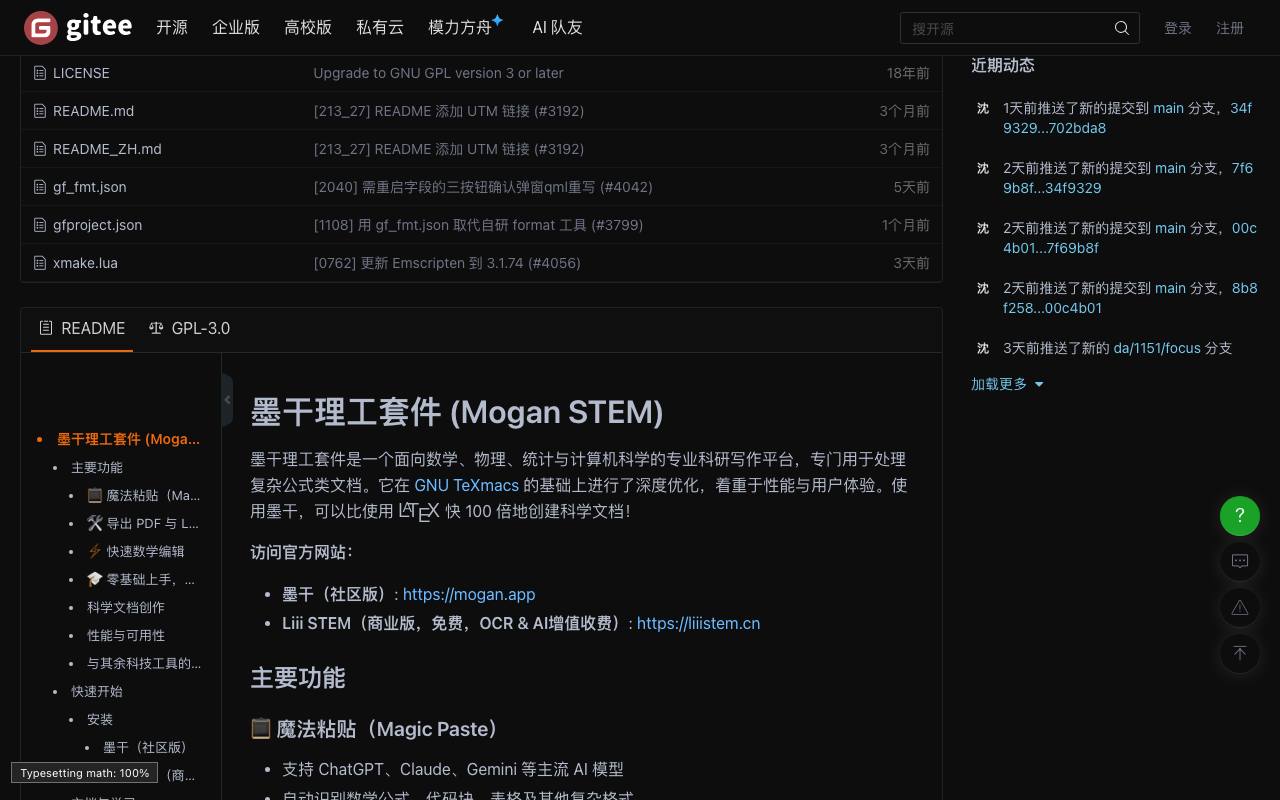
Task: Open the 企业版 navigation menu
Action: coord(236,28)
